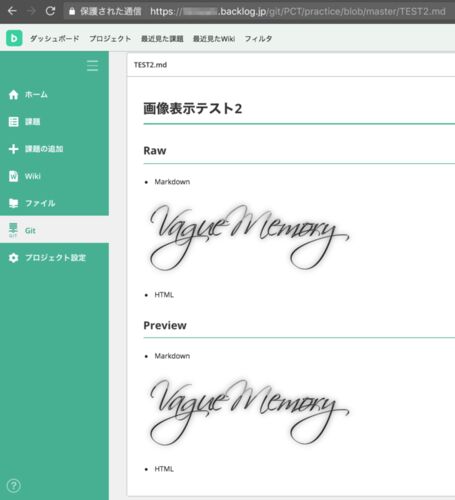Click the browser address bar URL
Image resolution: width=455 pixels, height=500 pixels.
click(297, 12)
